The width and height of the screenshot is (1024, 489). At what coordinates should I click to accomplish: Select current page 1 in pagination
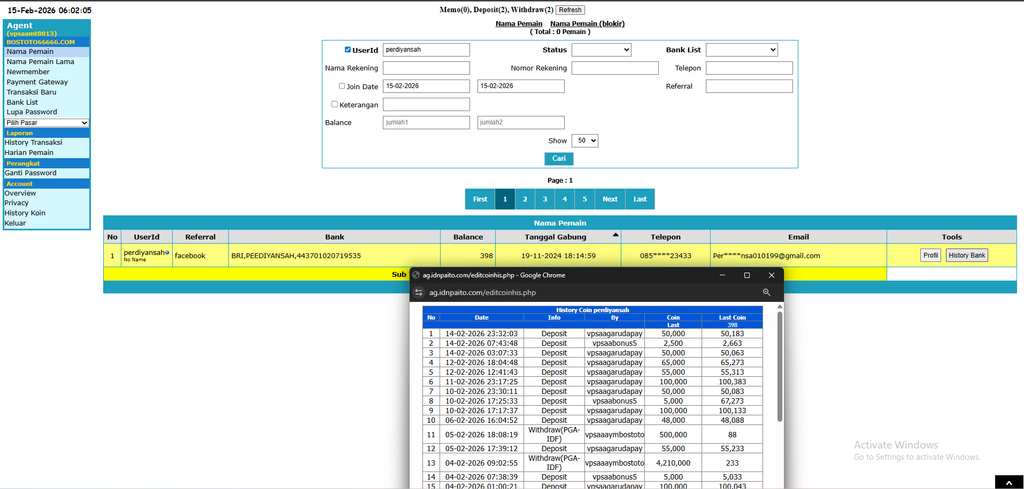coord(505,199)
